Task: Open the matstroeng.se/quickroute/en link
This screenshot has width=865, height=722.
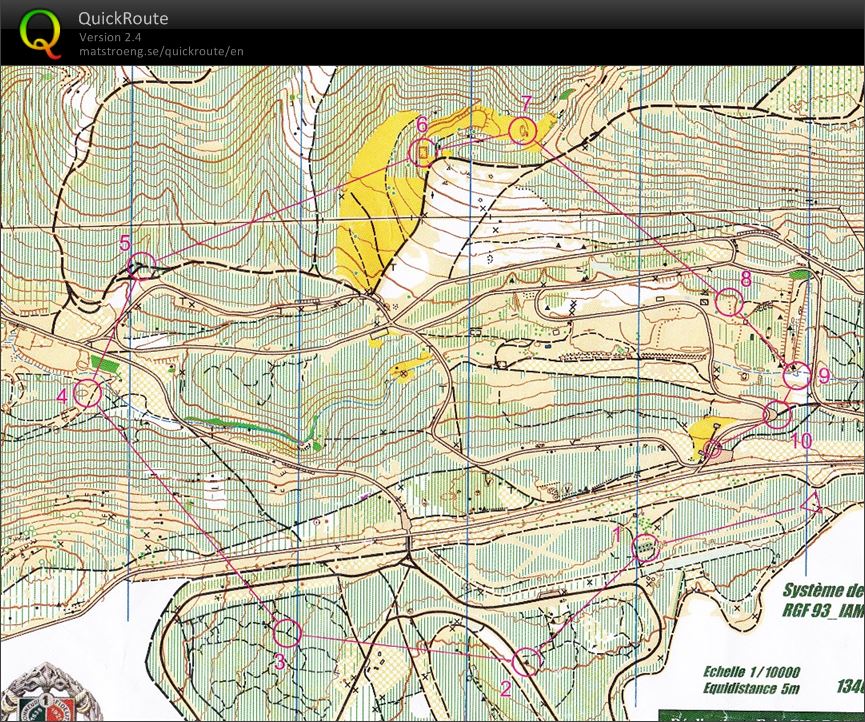Action: (161, 51)
